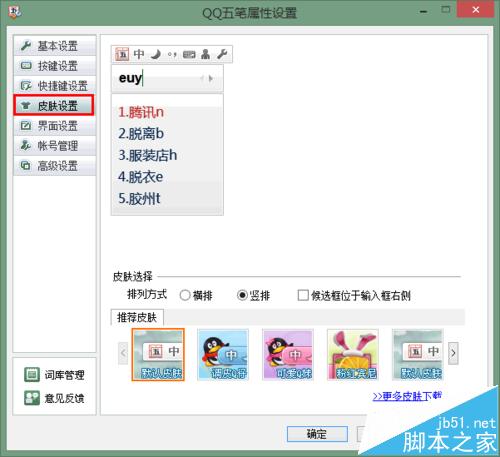Select 横排 horizontal layout radio button
Screen dimensions: 500x457
(185, 295)
